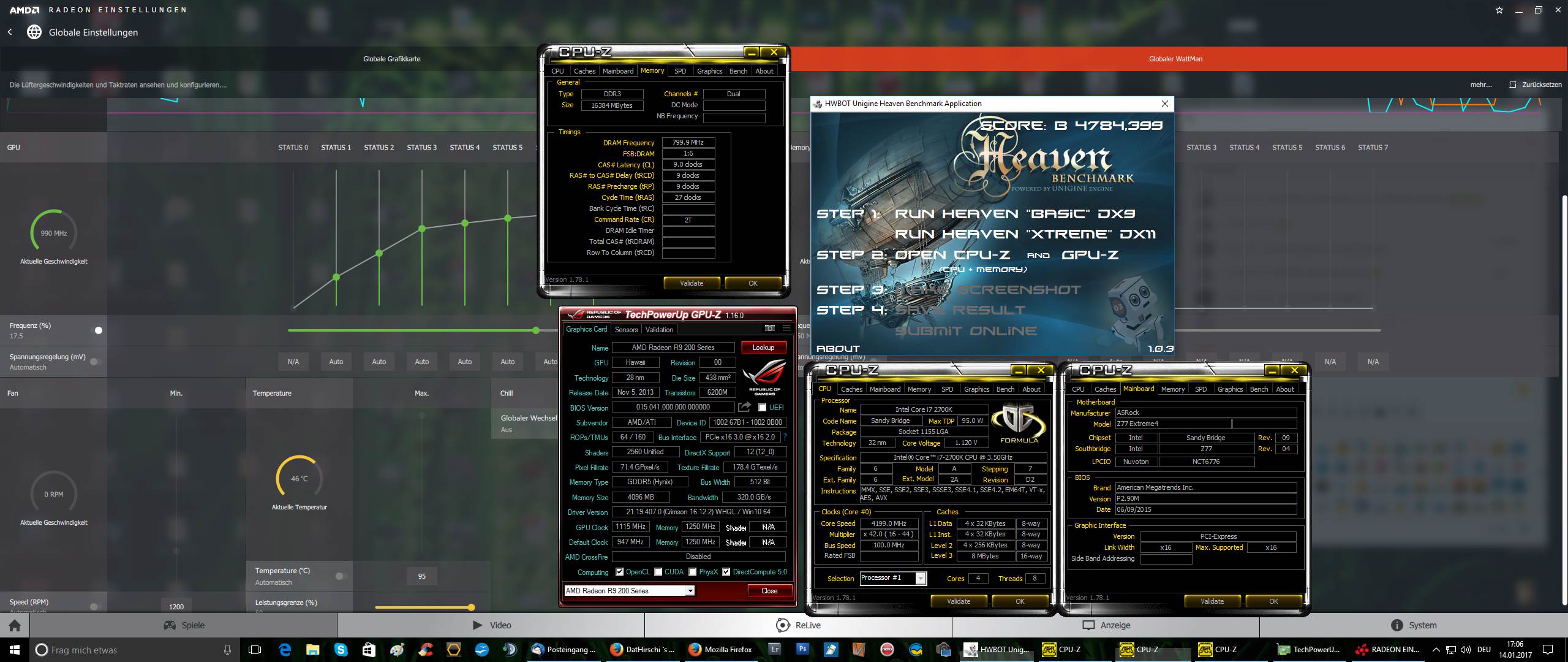Toggle DirectCompute 5.0 checkbox
Image resolution: width=1568 pixels, height=662 pixels.
726,572
